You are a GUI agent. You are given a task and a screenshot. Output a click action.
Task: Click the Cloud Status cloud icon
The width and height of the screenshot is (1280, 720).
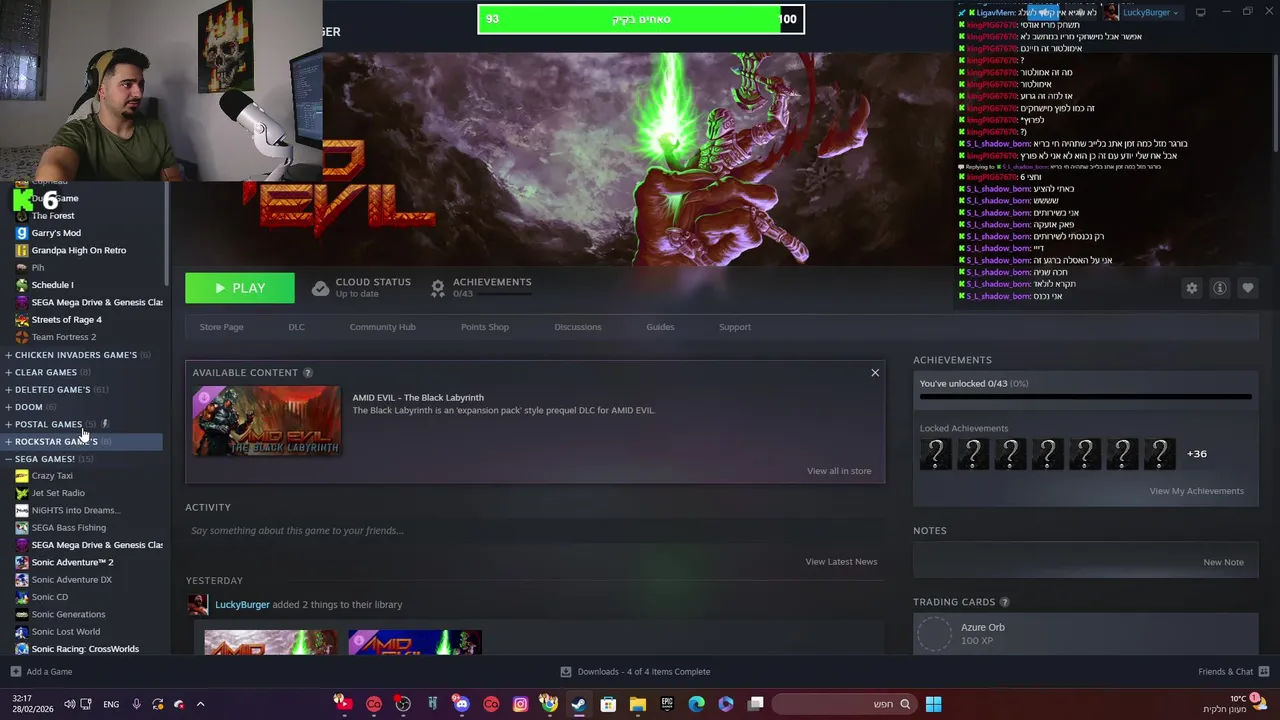pos(320,288)
